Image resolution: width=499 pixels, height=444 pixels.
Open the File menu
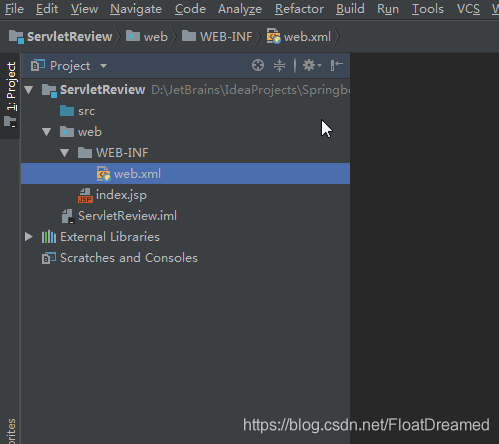[14, 9]
